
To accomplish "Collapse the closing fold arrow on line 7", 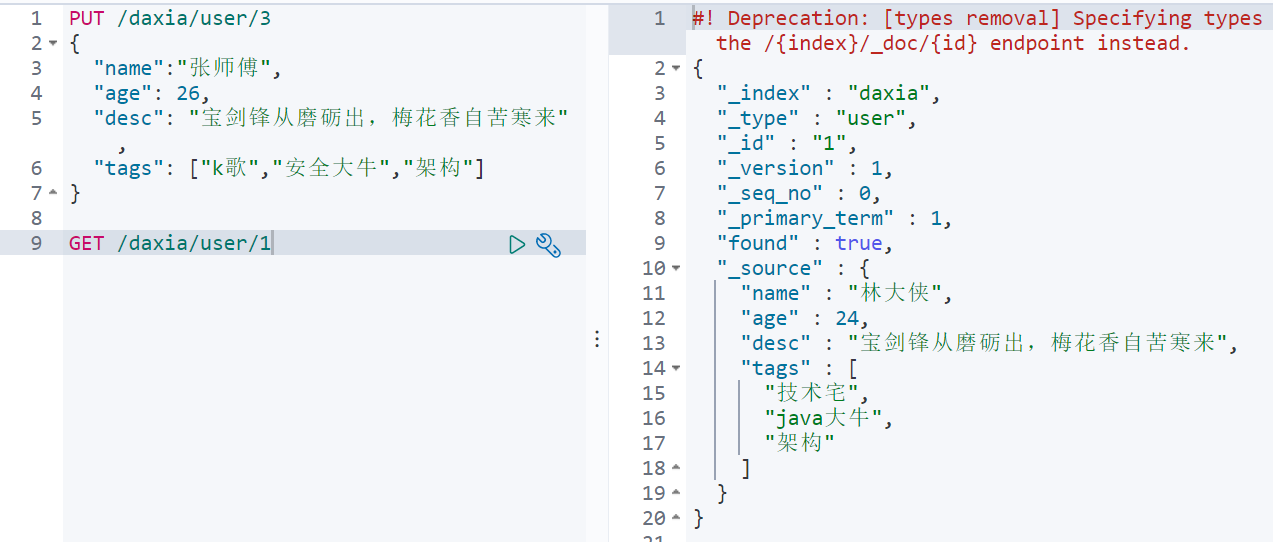I will point(52,193).
